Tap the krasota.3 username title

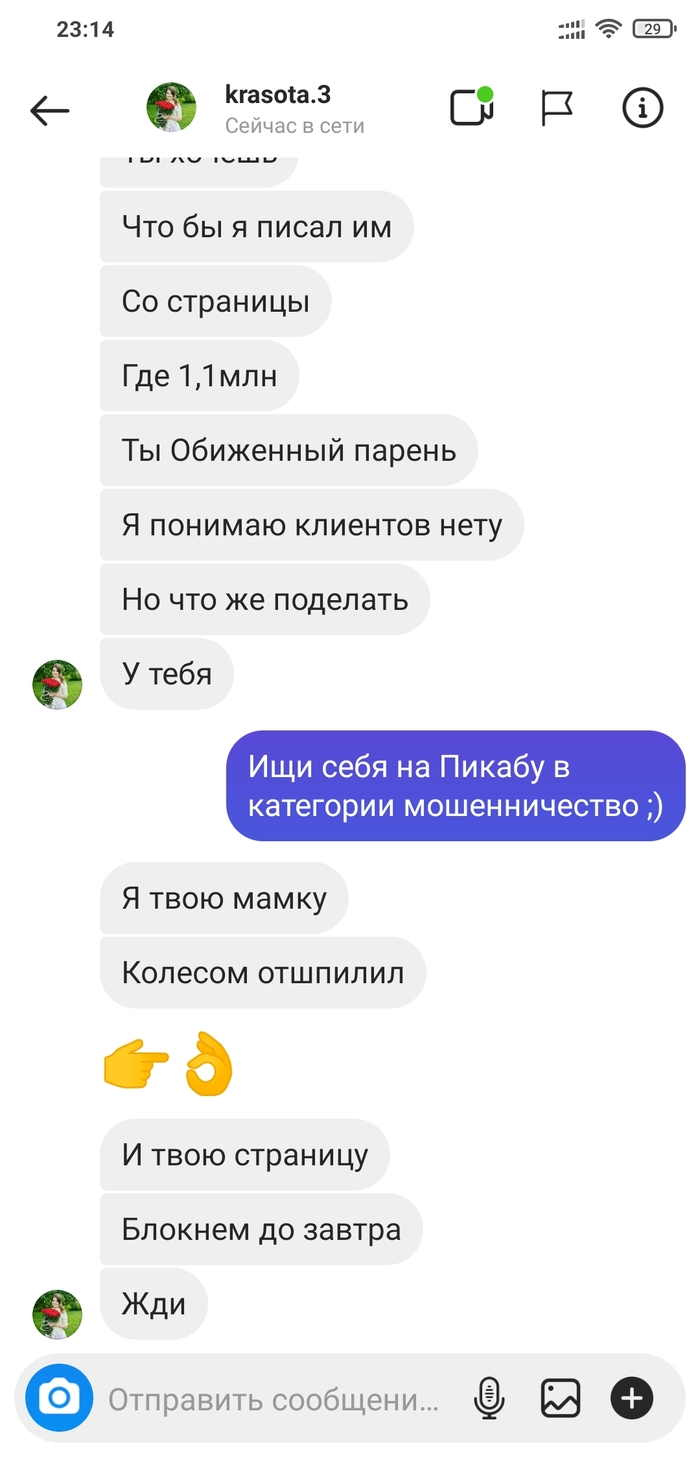[278, 95]
